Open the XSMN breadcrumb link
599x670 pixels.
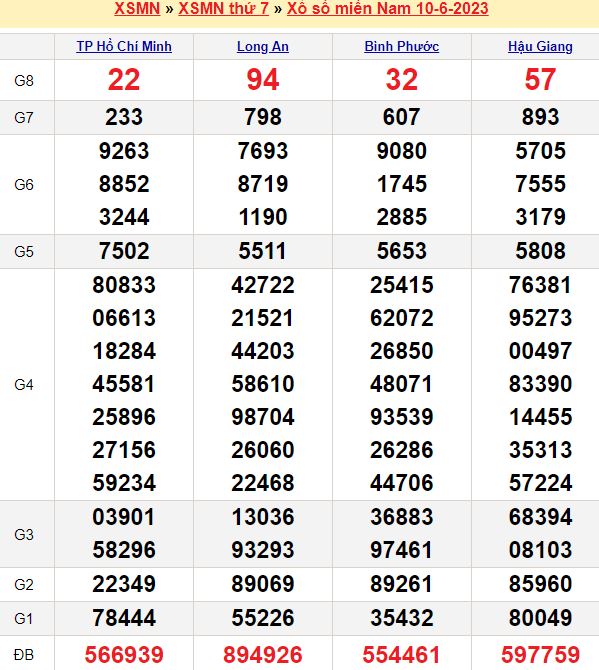[137, 8]
